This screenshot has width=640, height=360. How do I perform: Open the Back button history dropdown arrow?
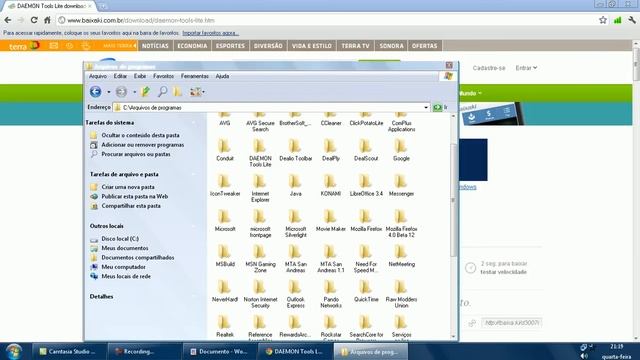109,92
